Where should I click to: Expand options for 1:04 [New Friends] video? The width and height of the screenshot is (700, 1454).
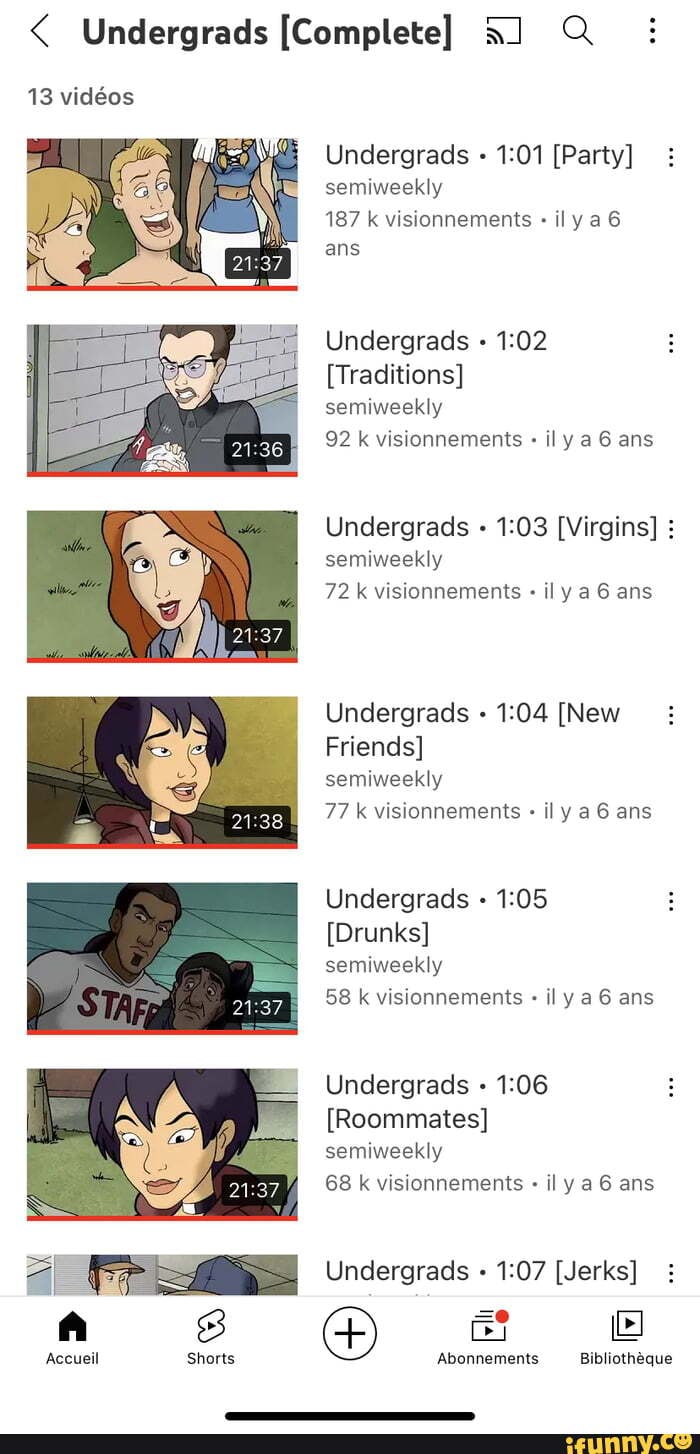tap(671, 715)
